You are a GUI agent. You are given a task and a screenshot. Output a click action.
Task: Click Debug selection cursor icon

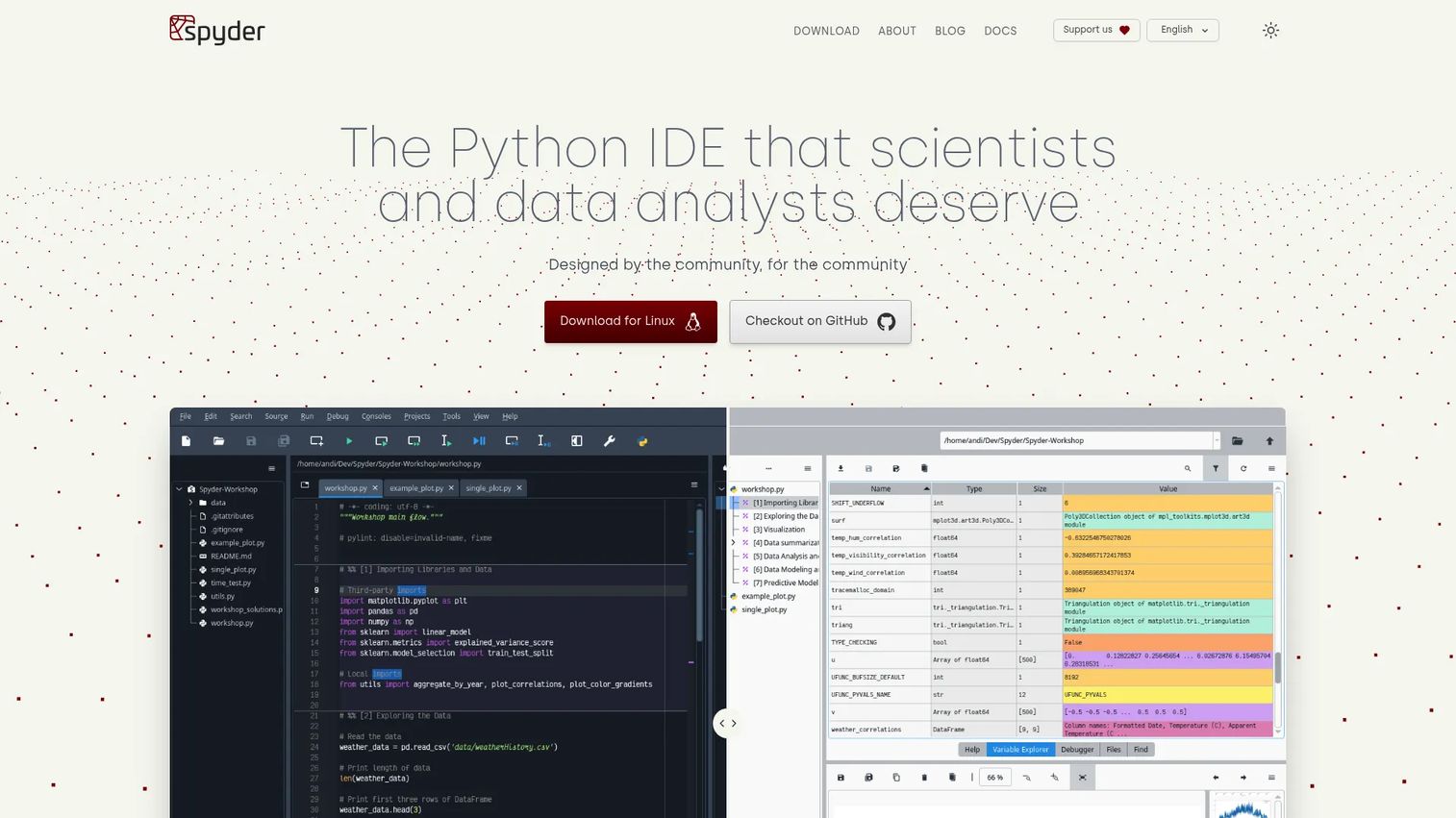pos(543,441)
